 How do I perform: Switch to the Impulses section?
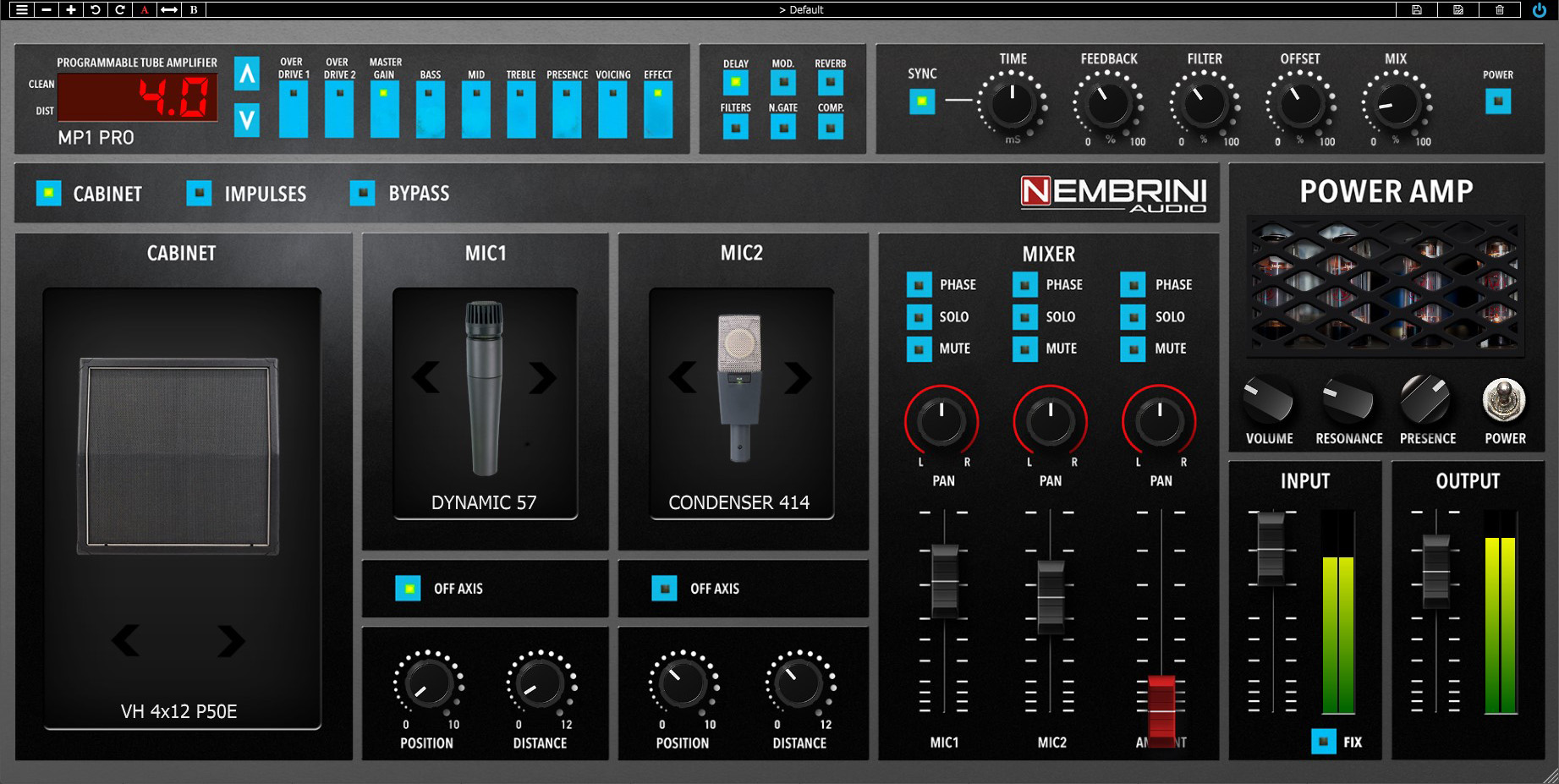200,194
